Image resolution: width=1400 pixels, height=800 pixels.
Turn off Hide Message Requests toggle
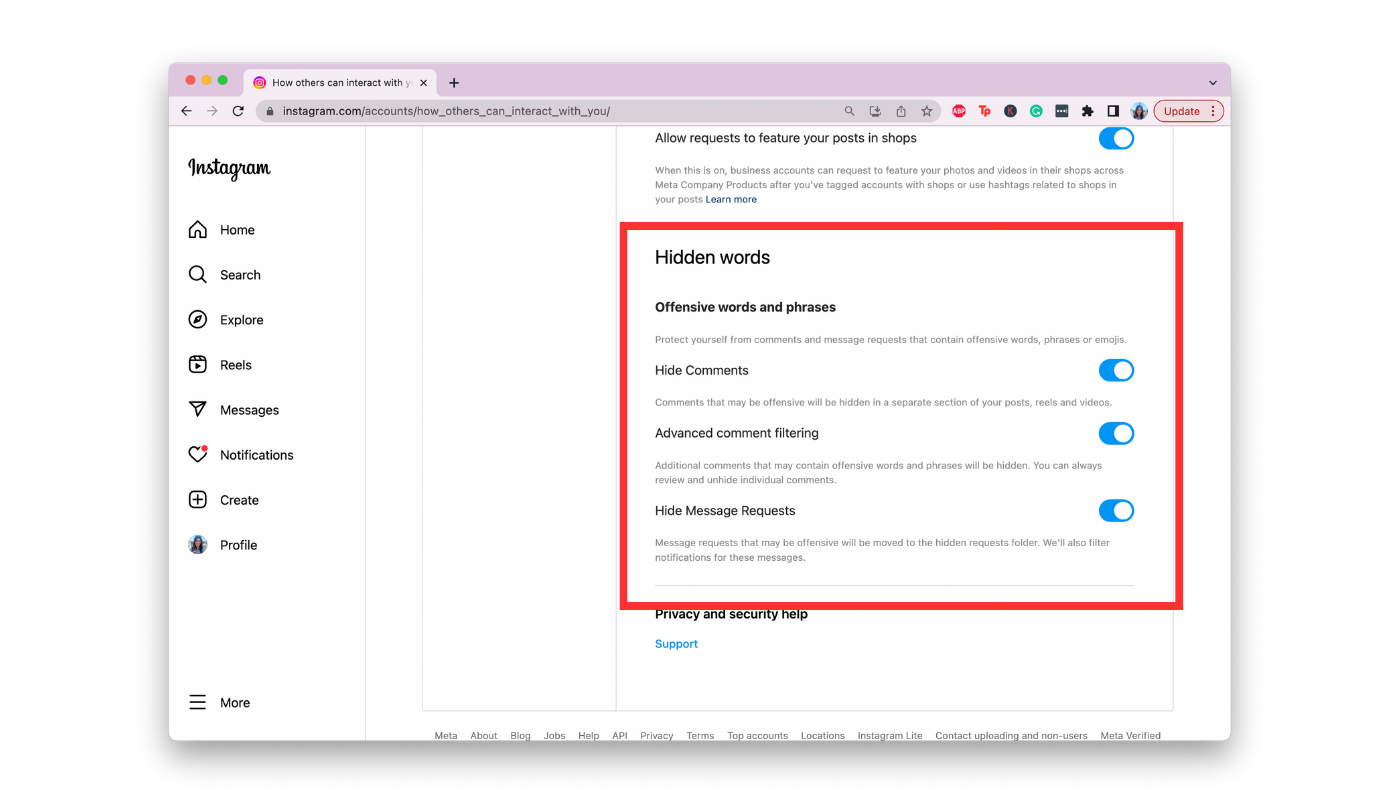(1116, 510)
